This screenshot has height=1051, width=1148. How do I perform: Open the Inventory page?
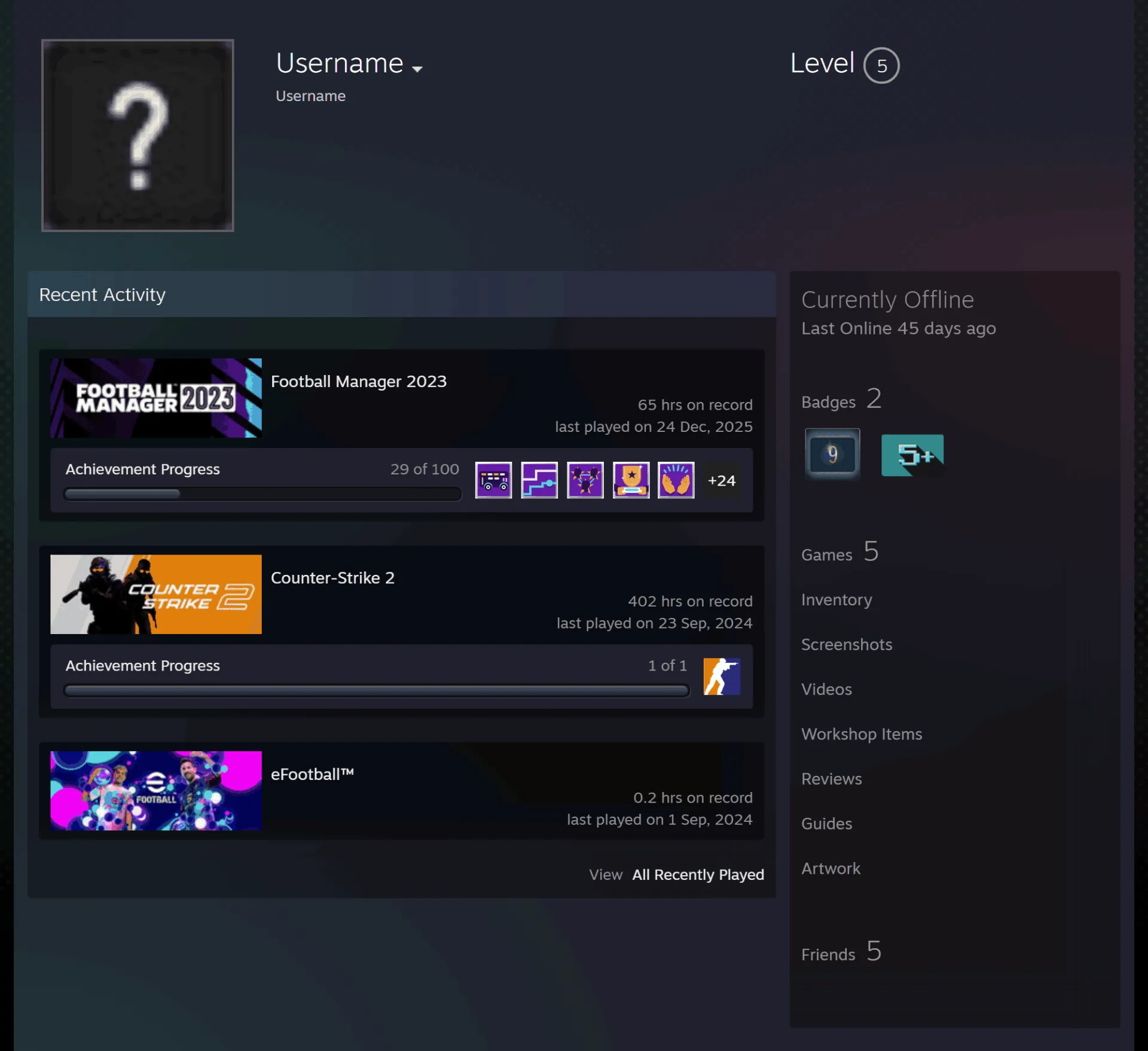click(836, 599)
